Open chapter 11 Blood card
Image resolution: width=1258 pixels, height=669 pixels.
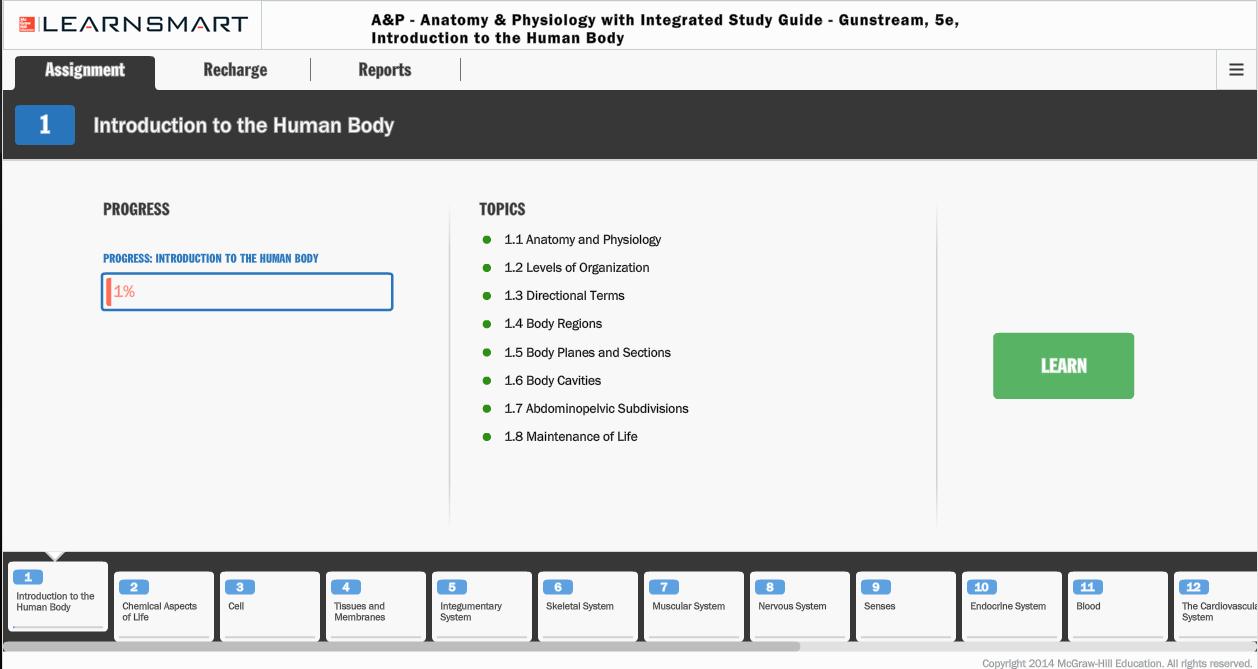1118,605
